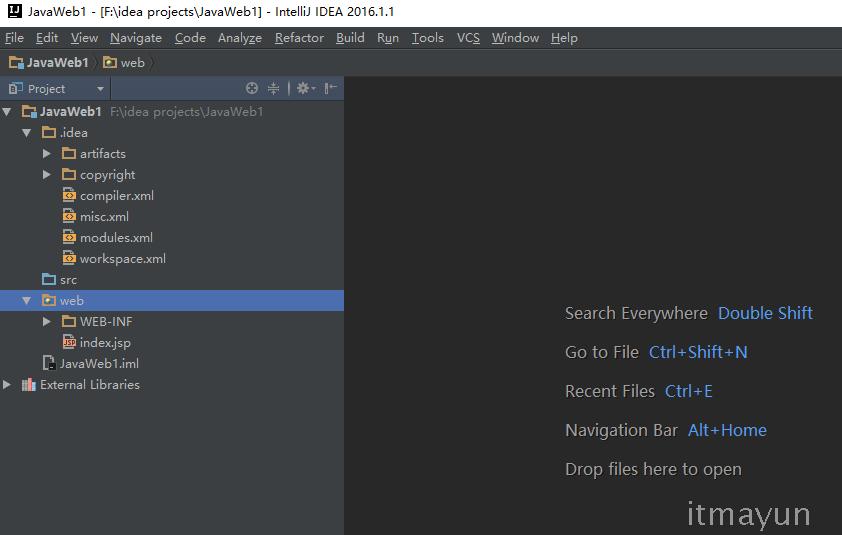Viewport: 842px width, 535px height.
Task: Click the src source folder icon
Action: [49, 279]
